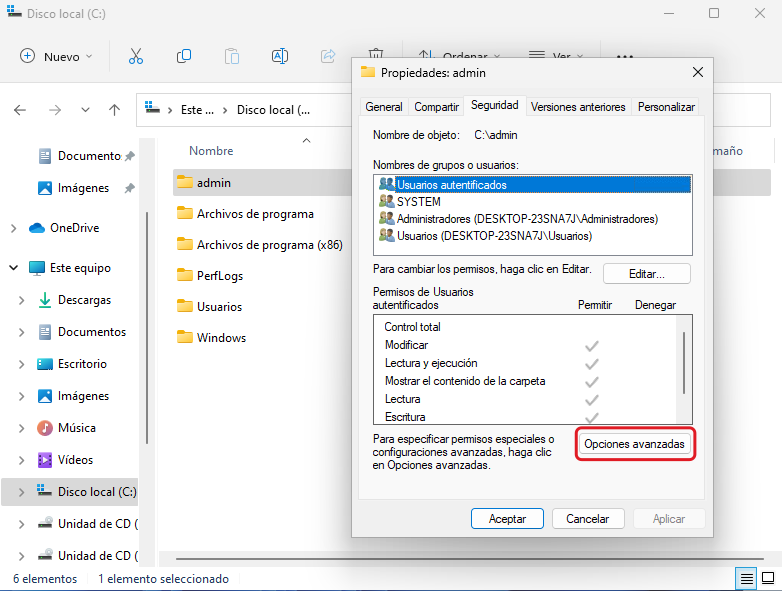The width and height of the screenshot is (782, 591).
Task: Open the See more ellipsis menu
Action: pyautogui.click(x=625, y=57)
